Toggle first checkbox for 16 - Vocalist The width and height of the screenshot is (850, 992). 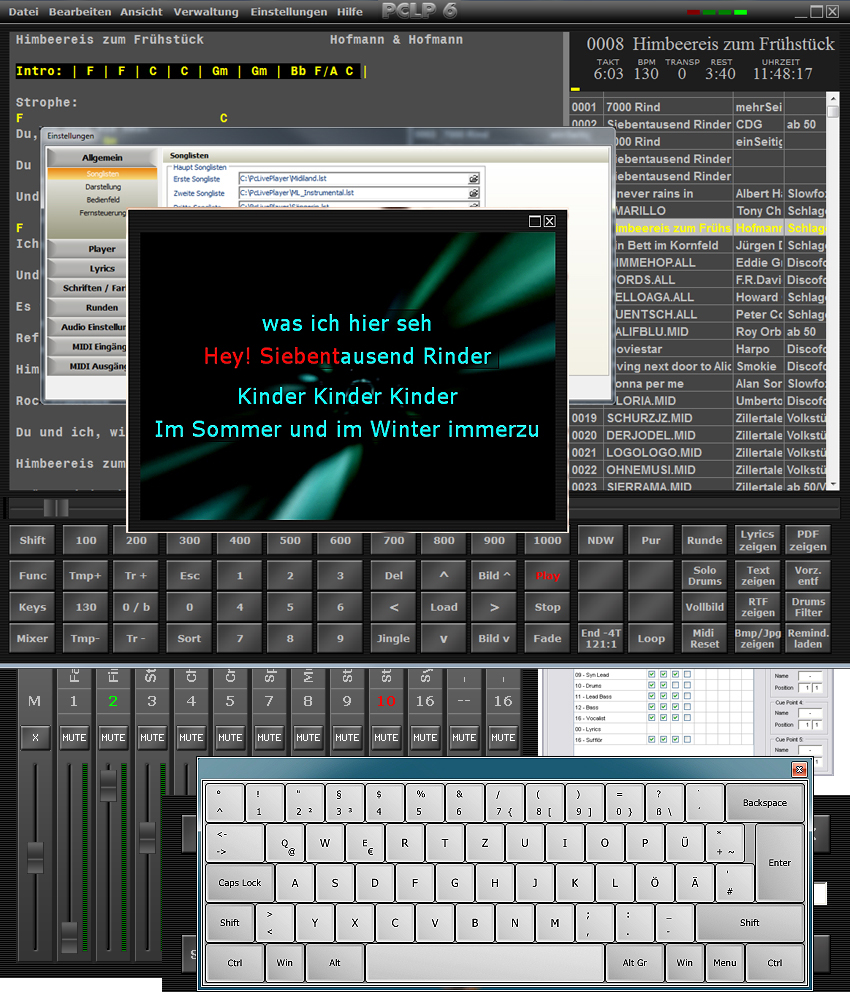[x=653, y=717]
